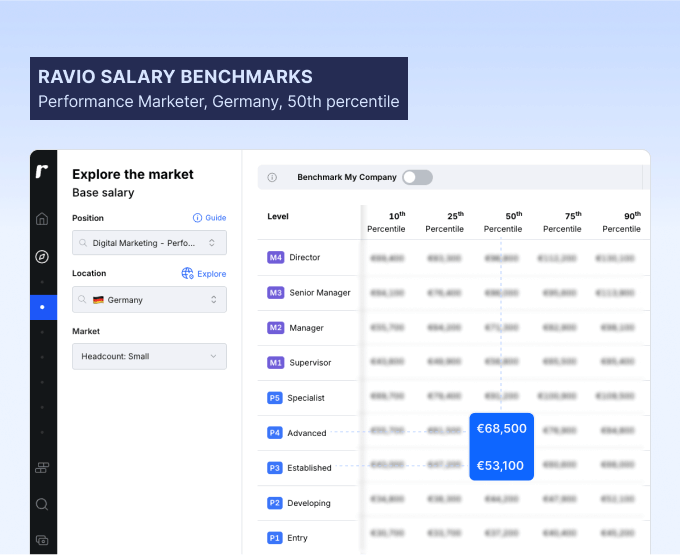Viewport: 680px width, 555px height.
Task: Click the Ravio logo in the sidebar
Action: click(42, 171)
